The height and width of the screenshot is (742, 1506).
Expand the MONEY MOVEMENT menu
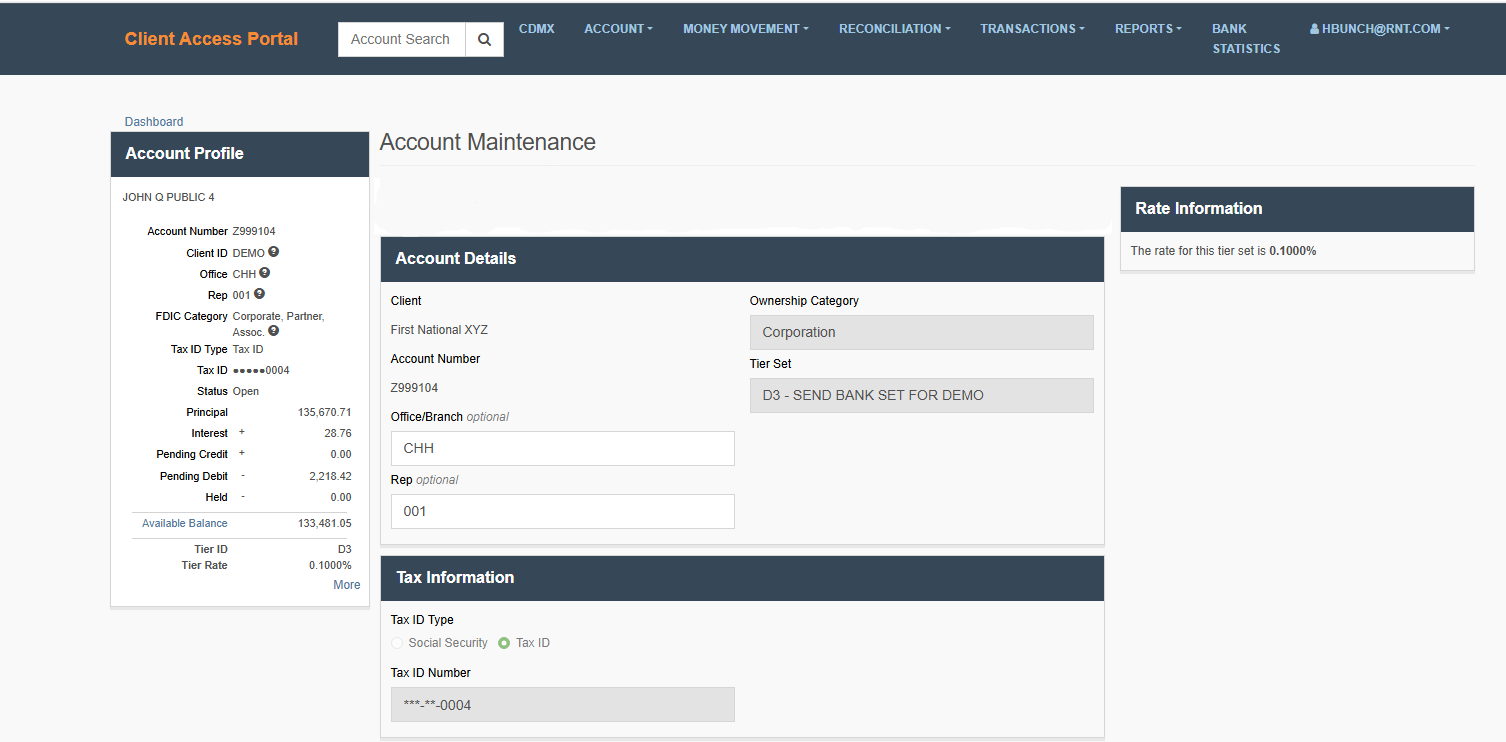pyautogui.click(x=746, y=29)
